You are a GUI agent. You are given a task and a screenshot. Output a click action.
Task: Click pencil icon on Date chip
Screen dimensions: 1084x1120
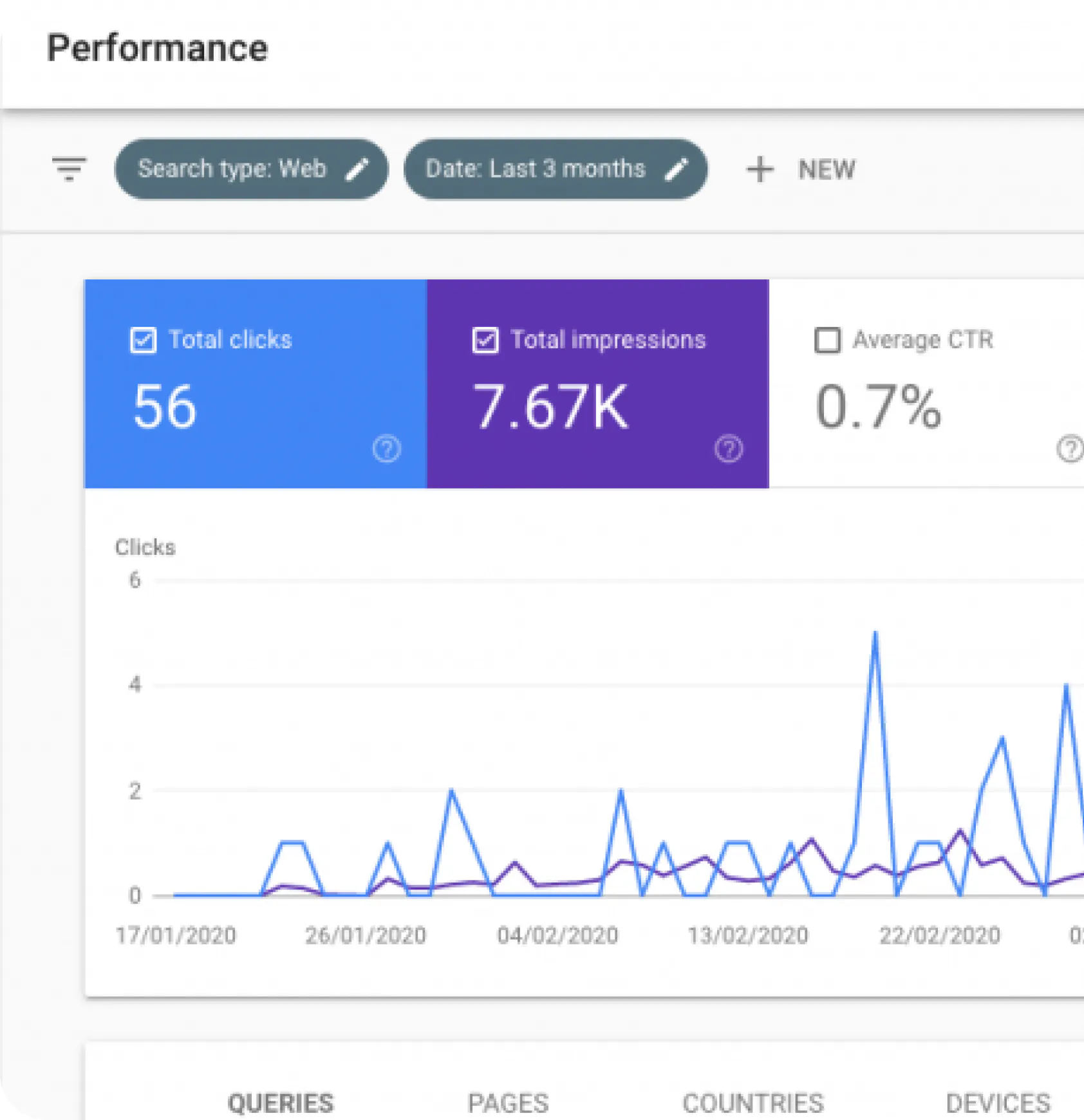pos(676,169)
